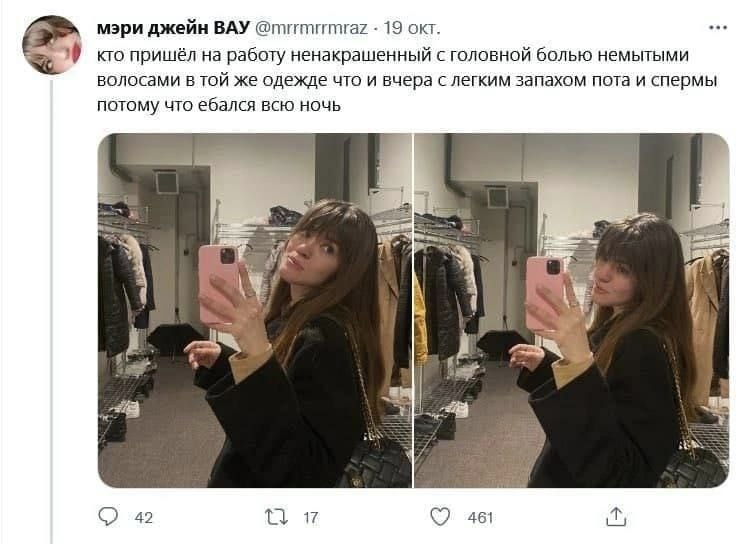Image resolution: width=748 pixels, height=544 pixels.
Task: Click the 42 replies count
Action: [x=144, y=518]
